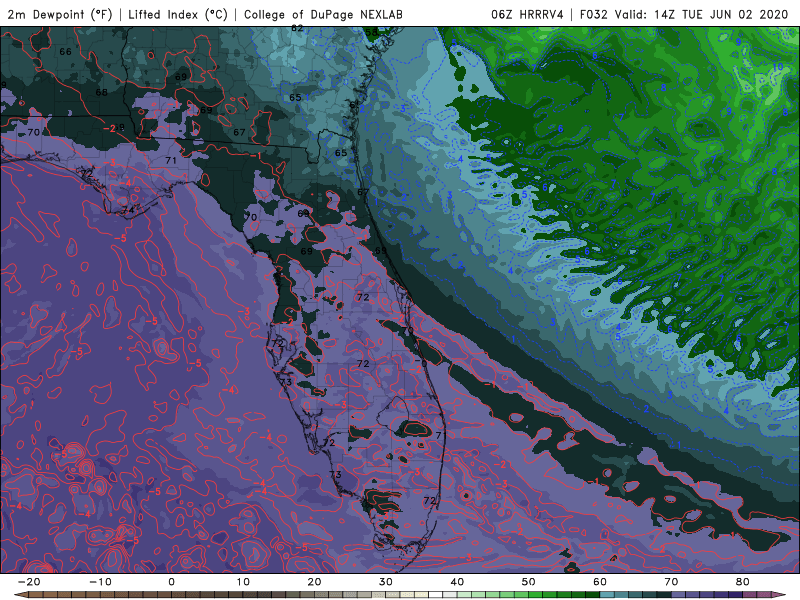Click the -20 label on the color scale

(29, 582)
